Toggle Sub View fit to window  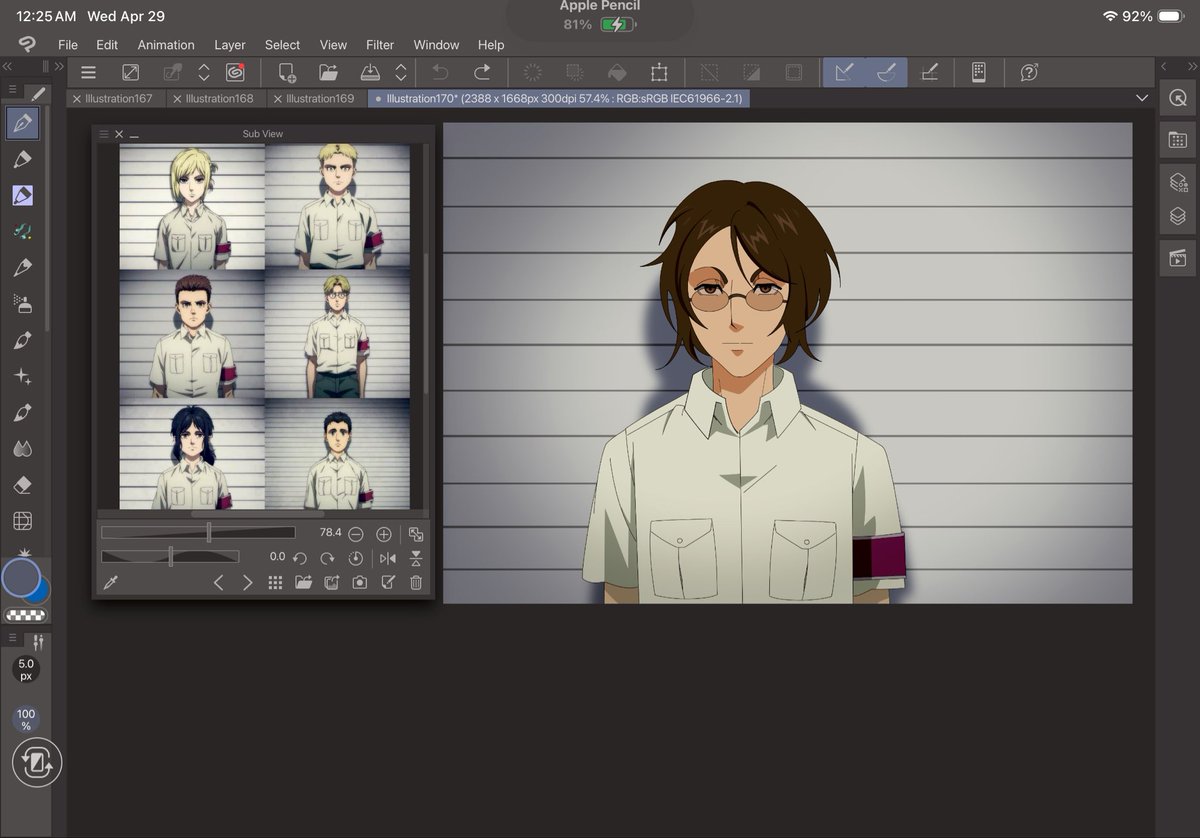(416, 534)
